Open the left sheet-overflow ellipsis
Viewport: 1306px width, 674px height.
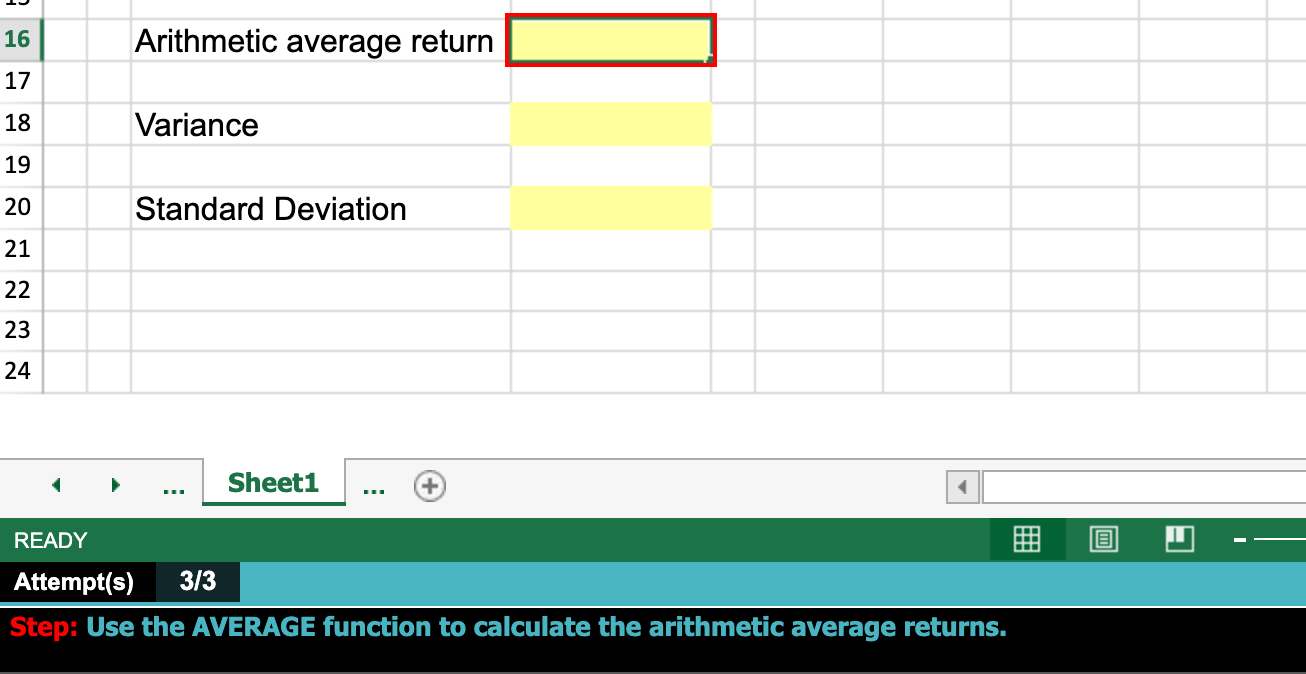point(174,487)
